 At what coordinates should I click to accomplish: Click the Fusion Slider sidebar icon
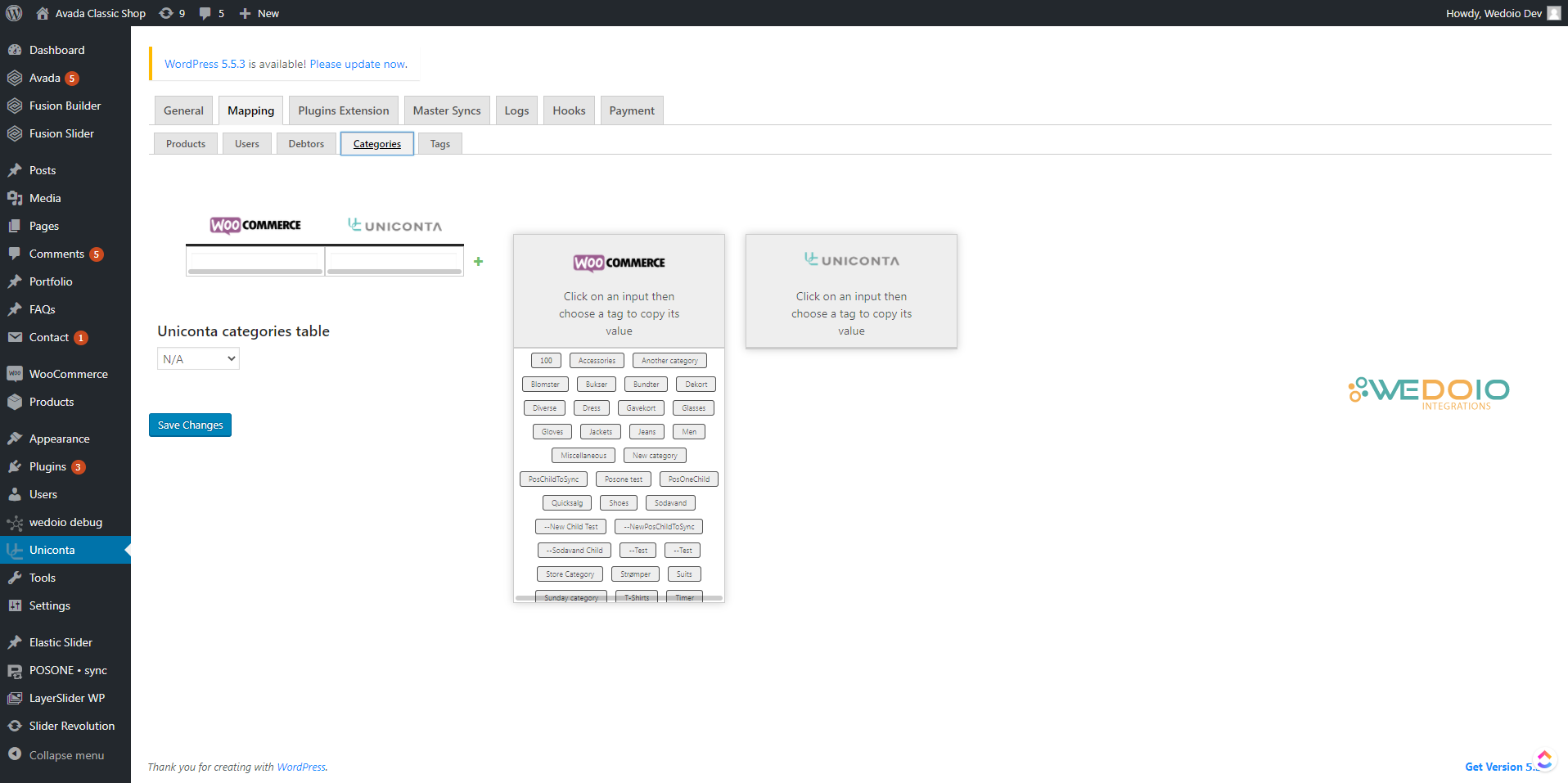15,133
